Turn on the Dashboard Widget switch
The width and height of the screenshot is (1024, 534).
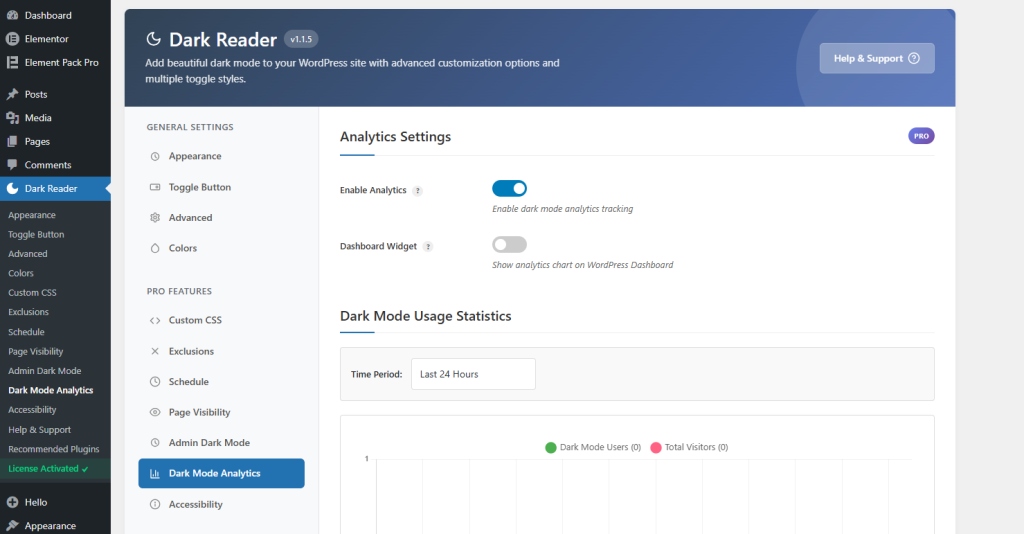(509, 245)
